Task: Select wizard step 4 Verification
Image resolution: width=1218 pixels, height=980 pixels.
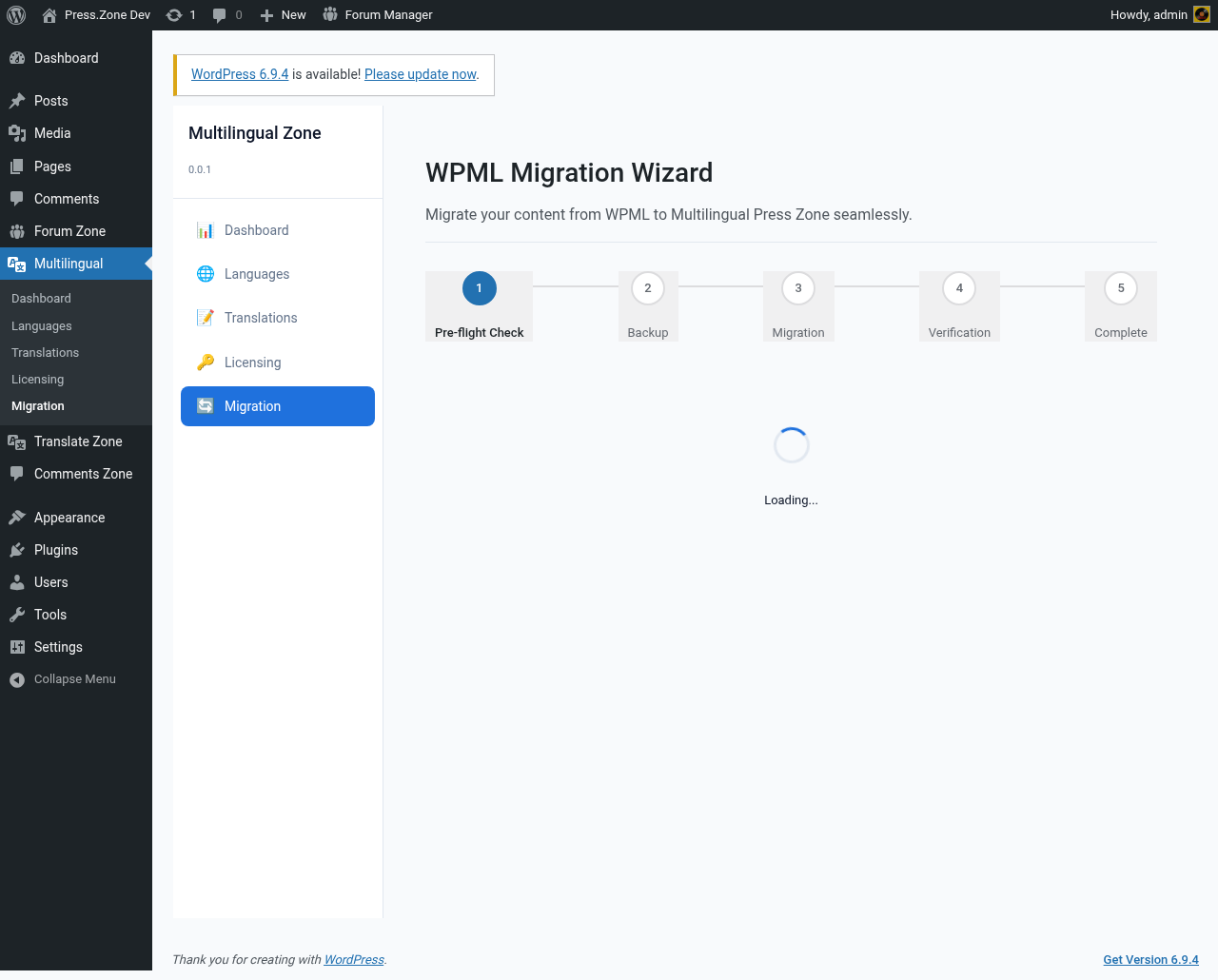Action: coord(959,306)
